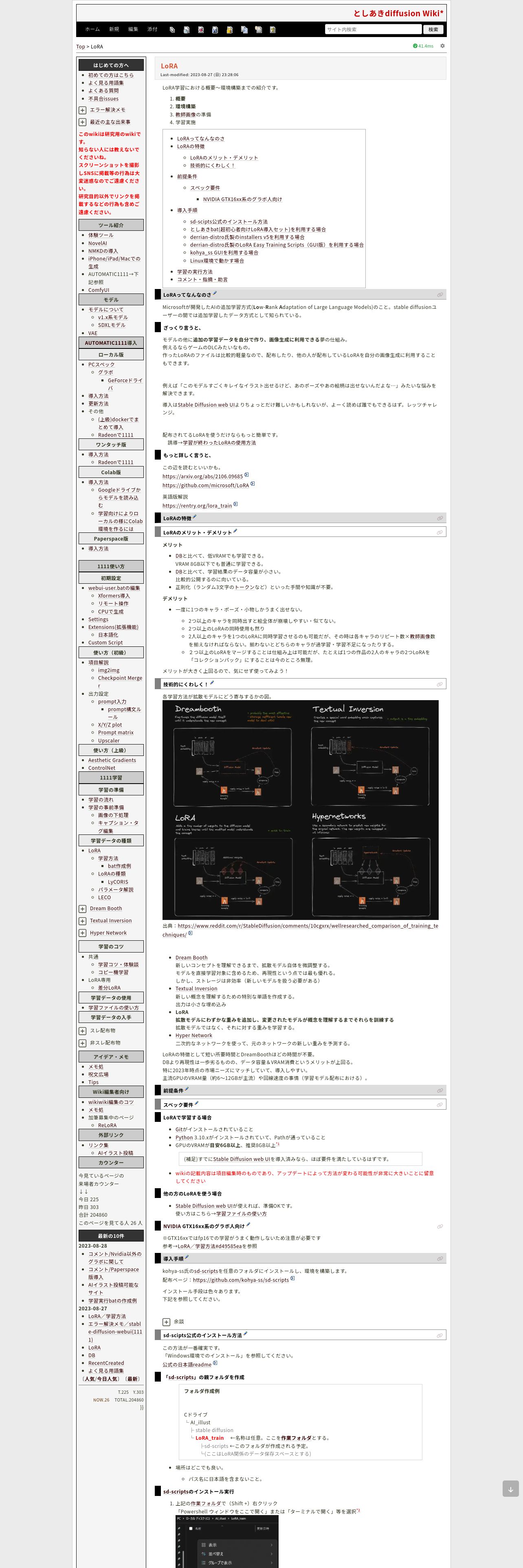Jump to kohya_ss GUIを利用する場合 in contents
Image resolution: width=523 pixels, height=1568 pixels.
(224, 253)
